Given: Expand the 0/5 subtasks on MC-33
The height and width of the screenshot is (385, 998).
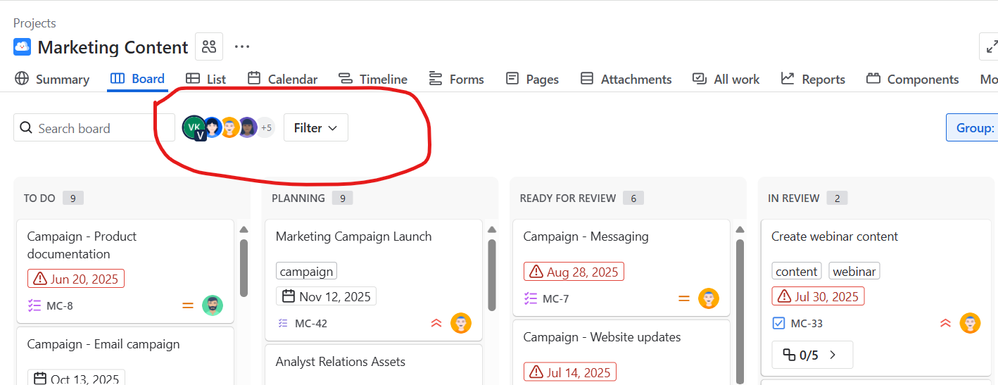Looking at the screenshot, I should coord(812,355).
